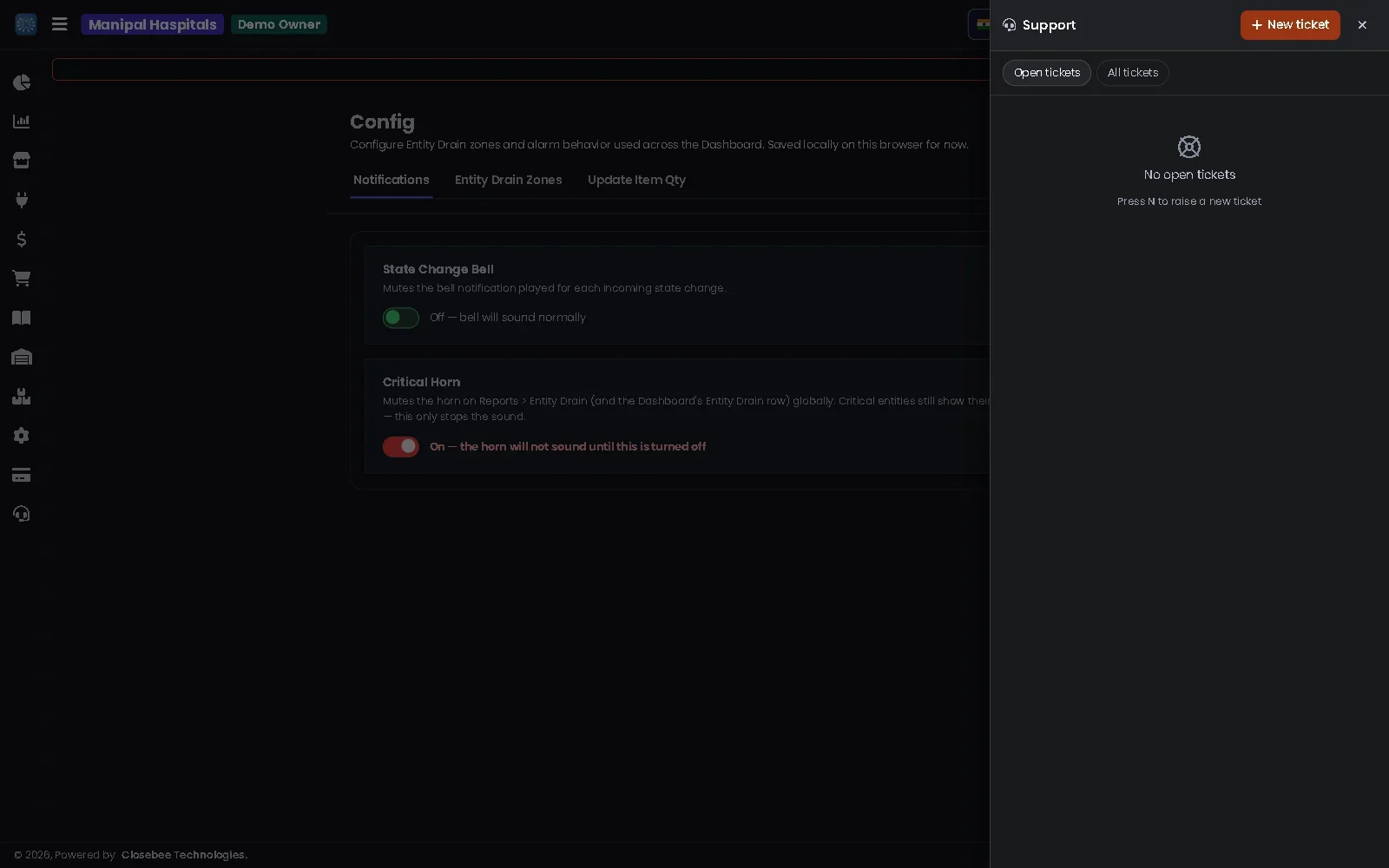The image size is (1389, 868).
Task: Switch to the All tickets filter
Action: click(1133, 73)
